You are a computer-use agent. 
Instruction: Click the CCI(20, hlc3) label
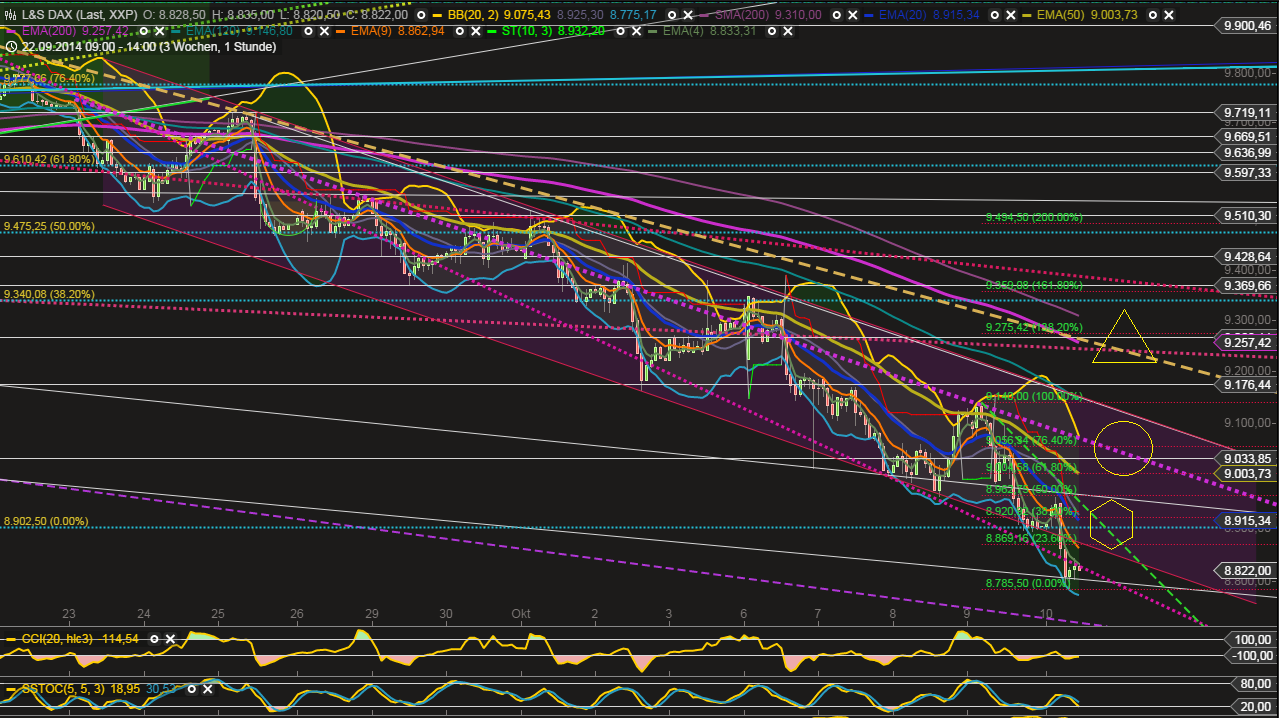(57, 639)
